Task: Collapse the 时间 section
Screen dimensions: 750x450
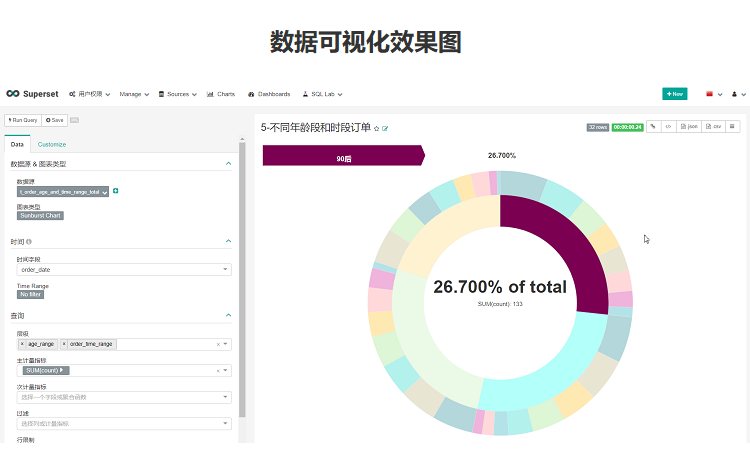Action: pyautogui.click(x=228, y=241)
